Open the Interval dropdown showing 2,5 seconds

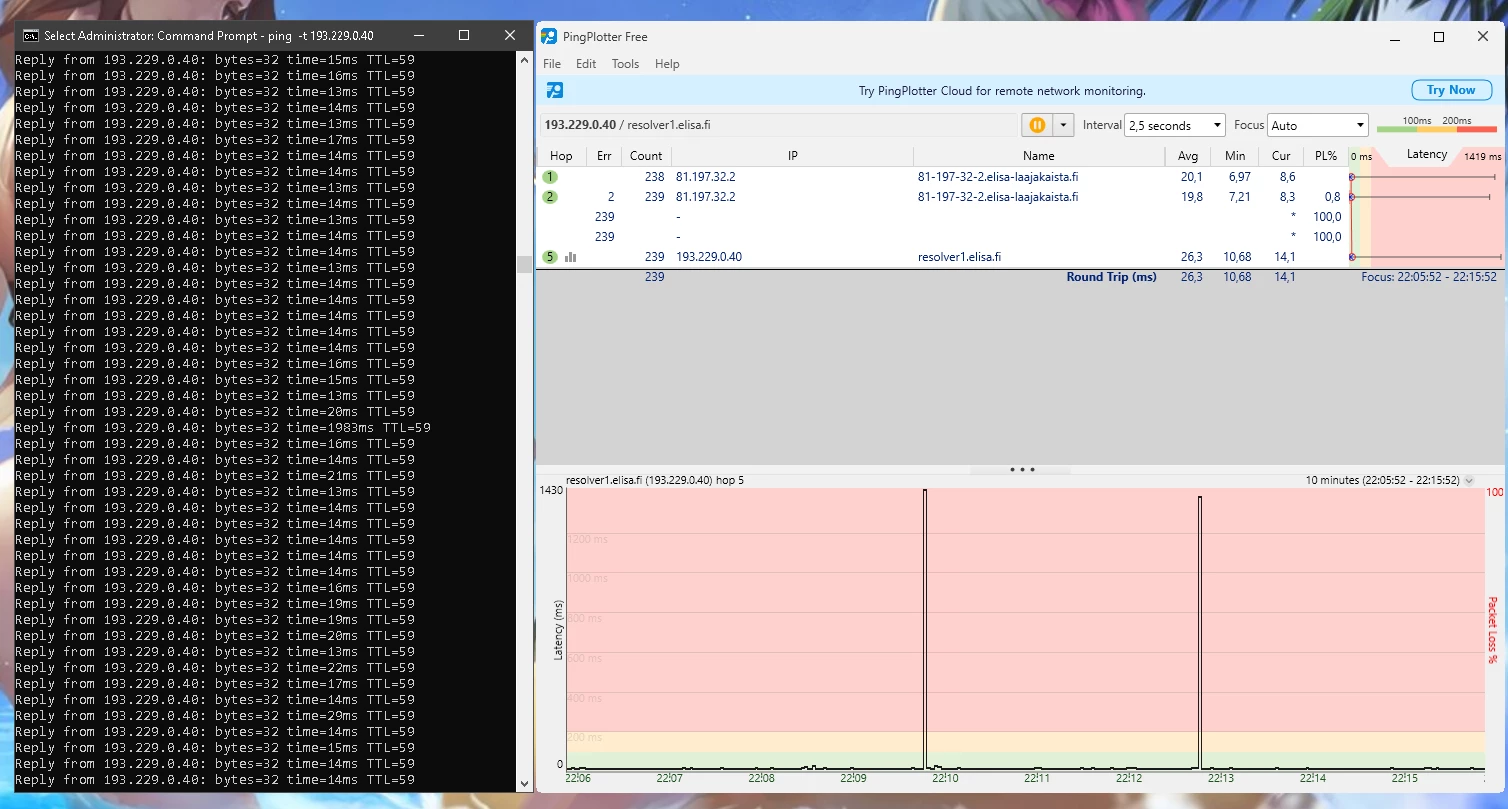(x=1175, y=125)
